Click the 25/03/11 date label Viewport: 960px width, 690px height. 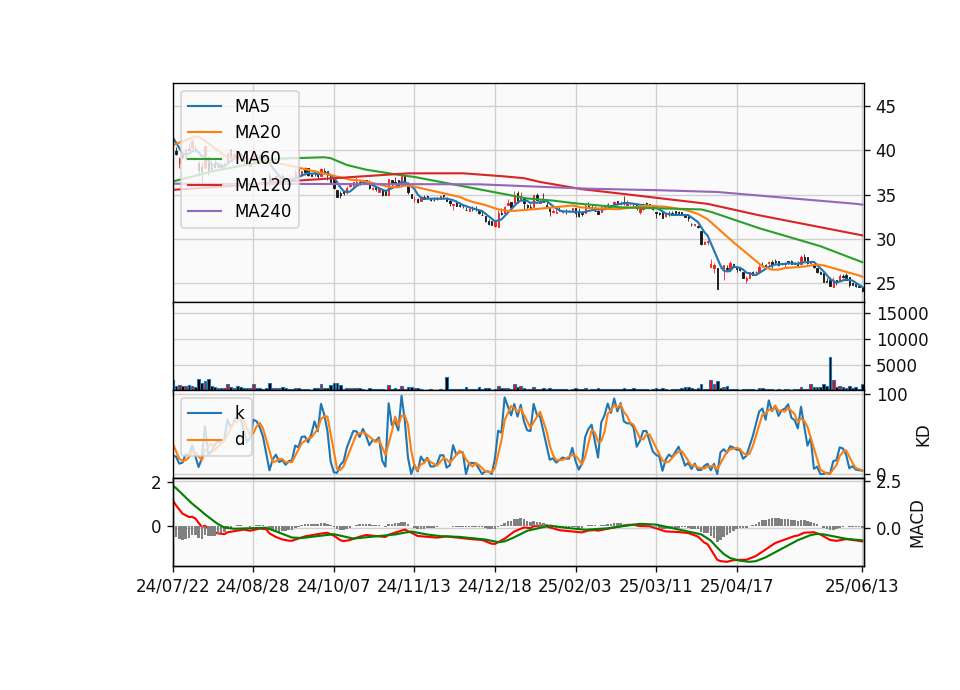click(656, 586)
